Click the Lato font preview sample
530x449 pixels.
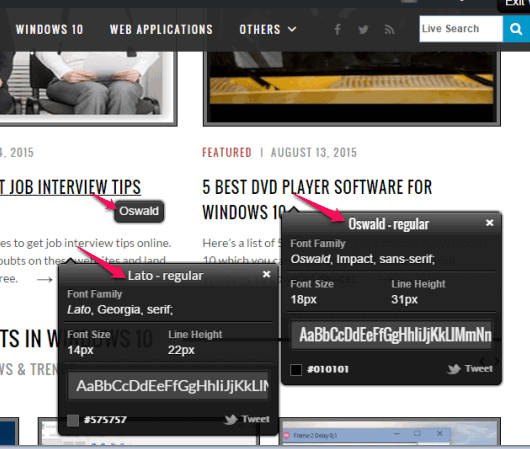(169, 385)
